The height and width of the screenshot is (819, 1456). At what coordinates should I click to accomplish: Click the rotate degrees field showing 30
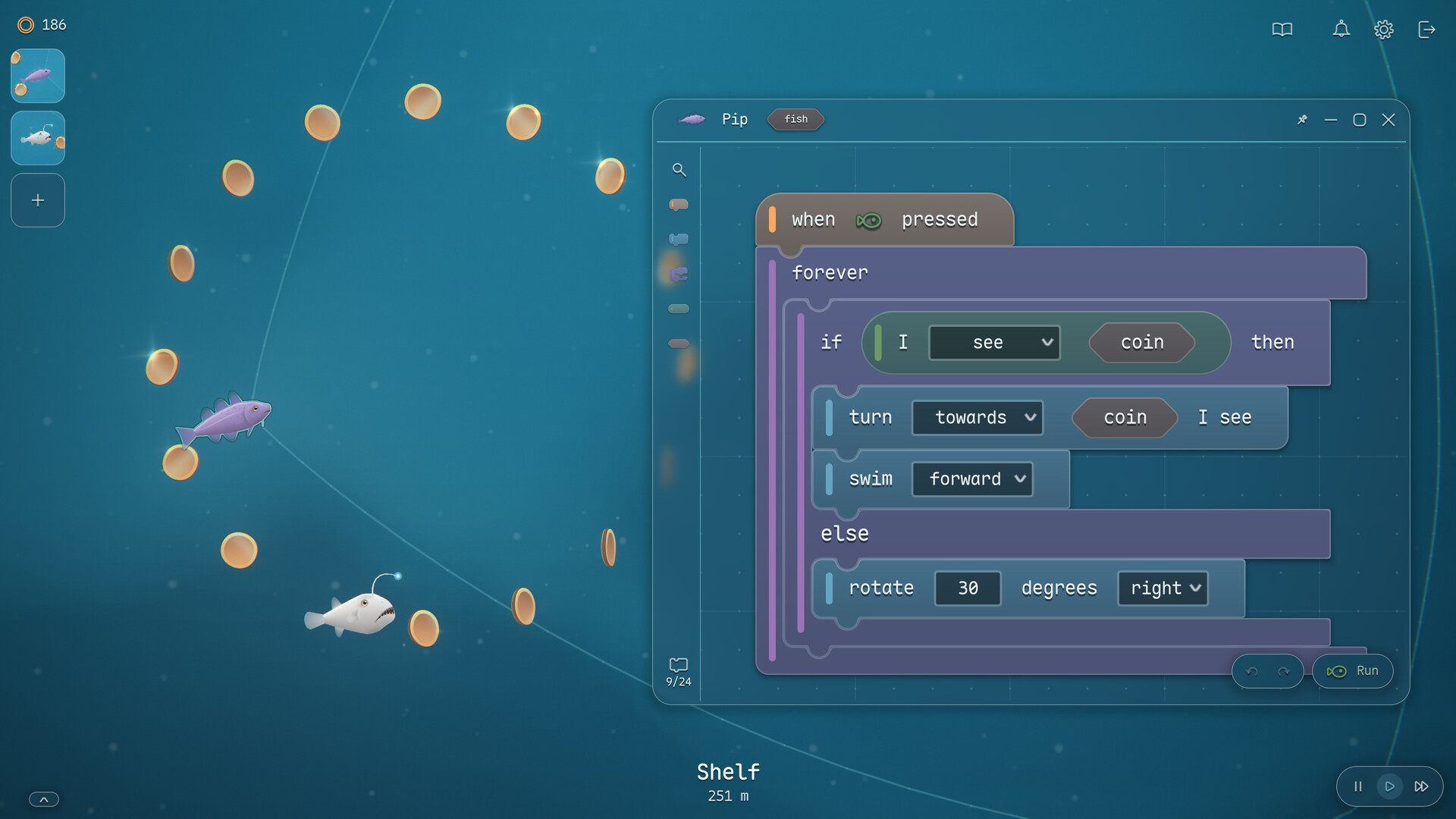968,588
